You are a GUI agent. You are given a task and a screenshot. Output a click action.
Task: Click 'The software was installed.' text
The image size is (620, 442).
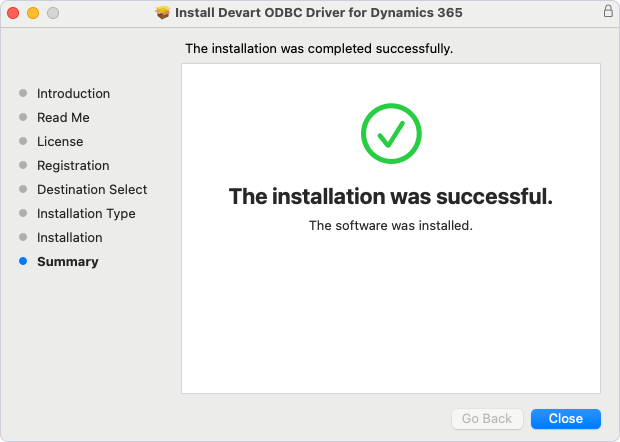(x=391, y=226)
